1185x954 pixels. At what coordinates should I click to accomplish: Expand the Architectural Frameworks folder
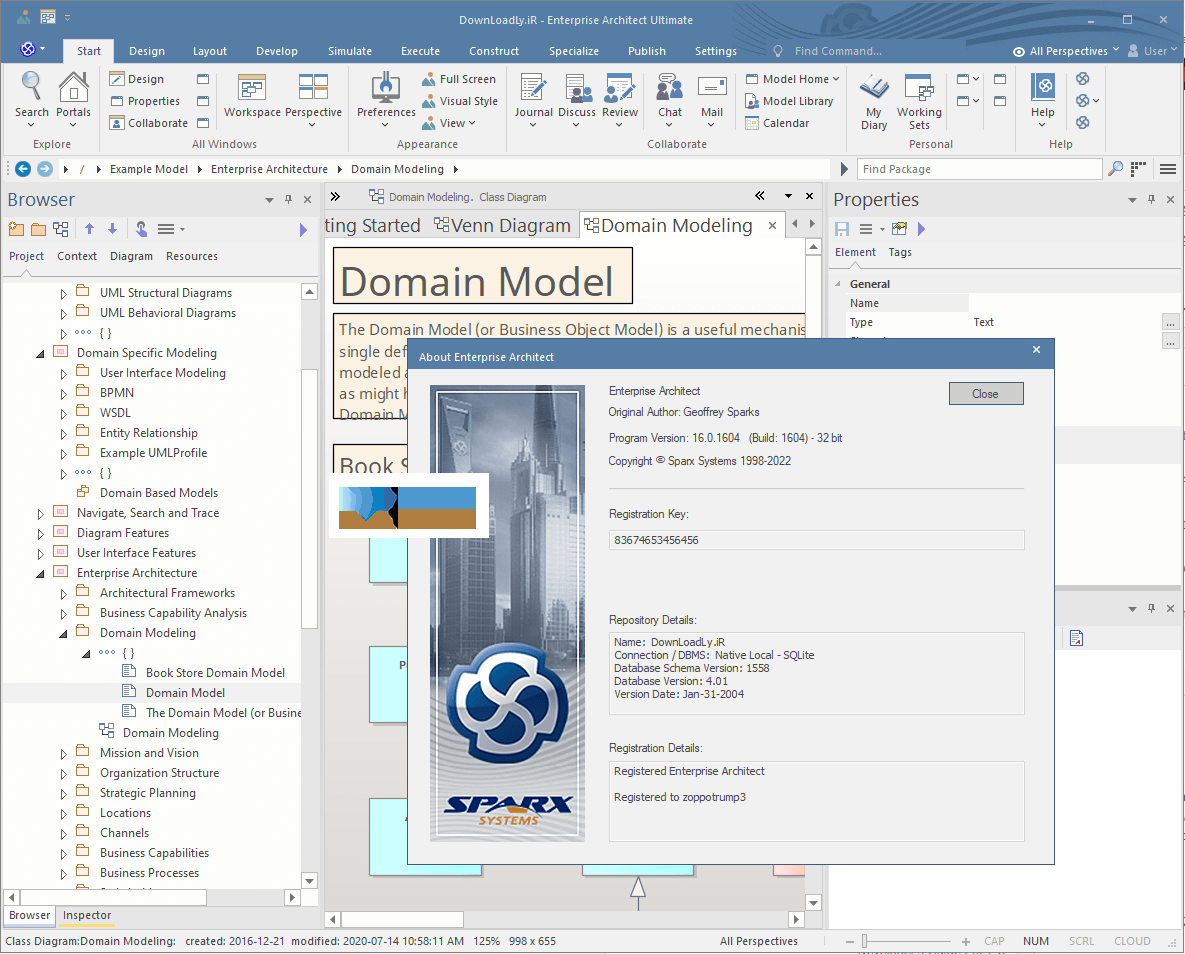click(63, 593)
